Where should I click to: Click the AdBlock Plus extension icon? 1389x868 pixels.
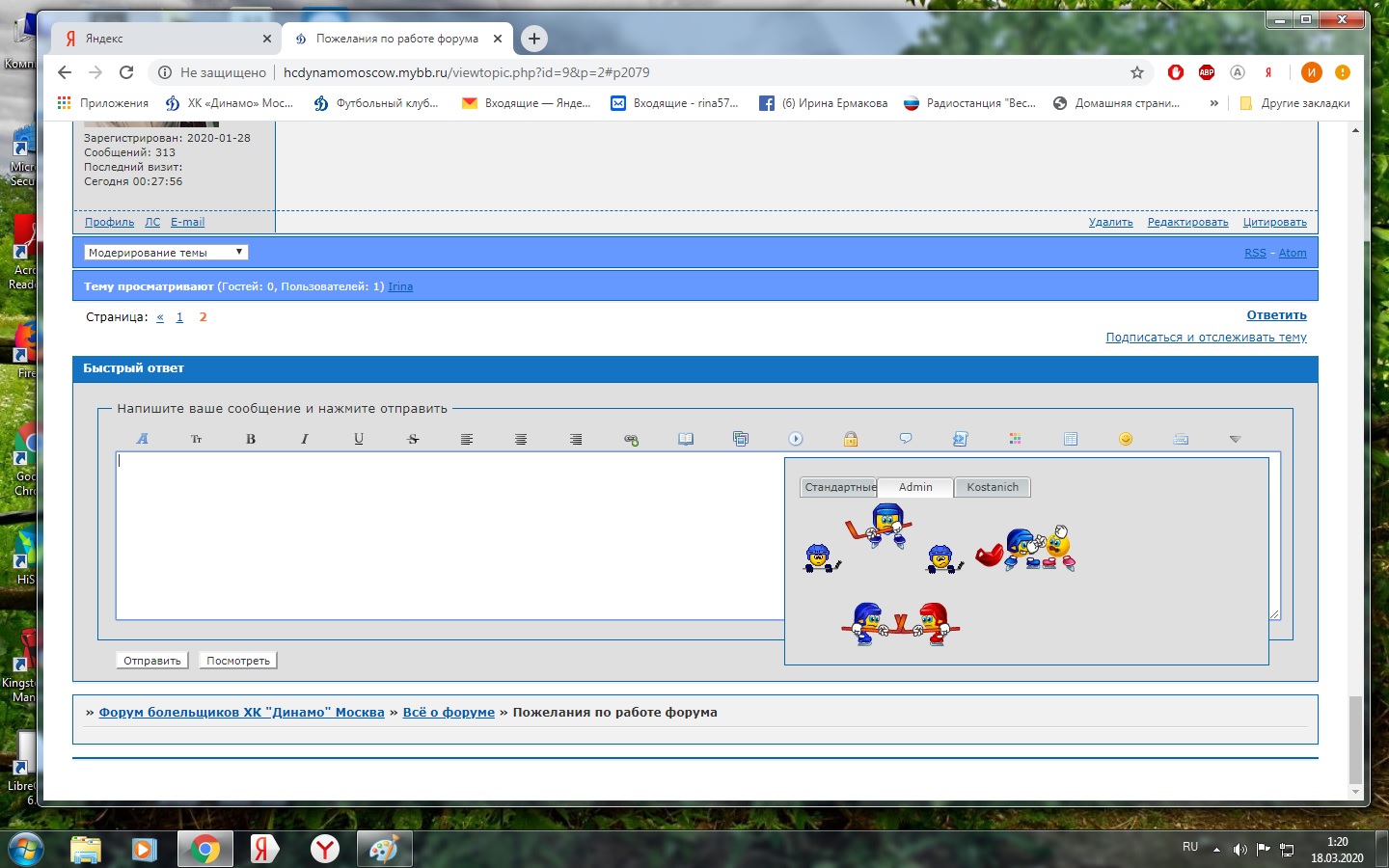point(1206,72)
